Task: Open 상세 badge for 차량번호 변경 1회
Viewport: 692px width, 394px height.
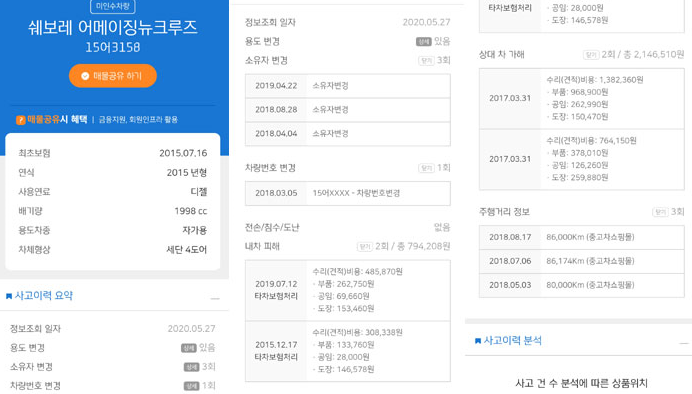Action: point(191,386)
